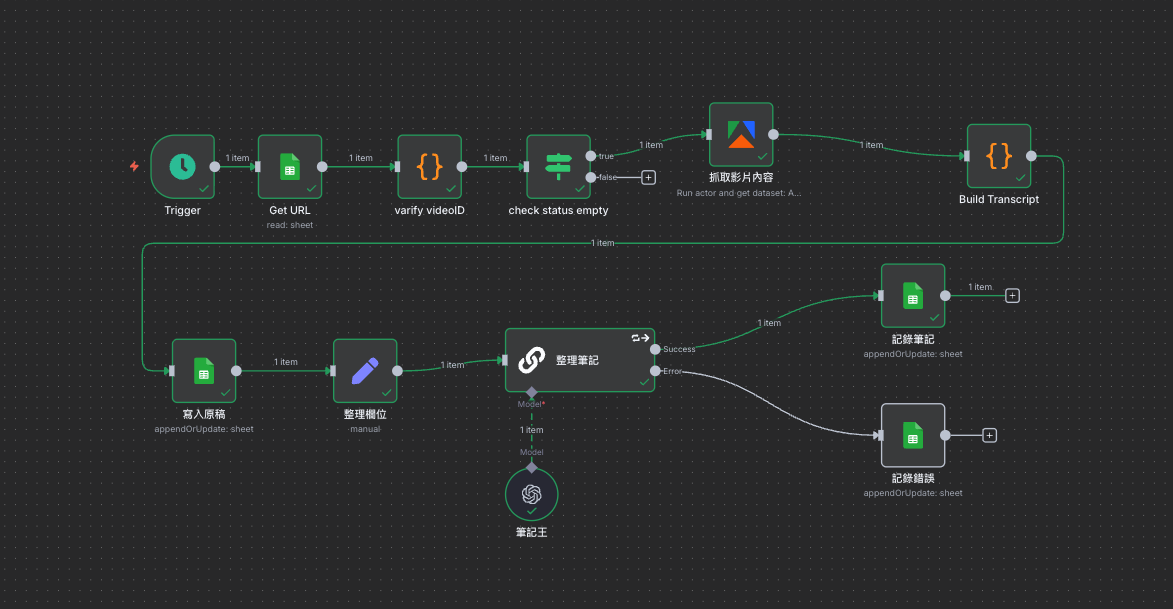1173x609 pixels.
Task: Open the 抓取影片內容 Apify node
Action: tap(741, 134)
